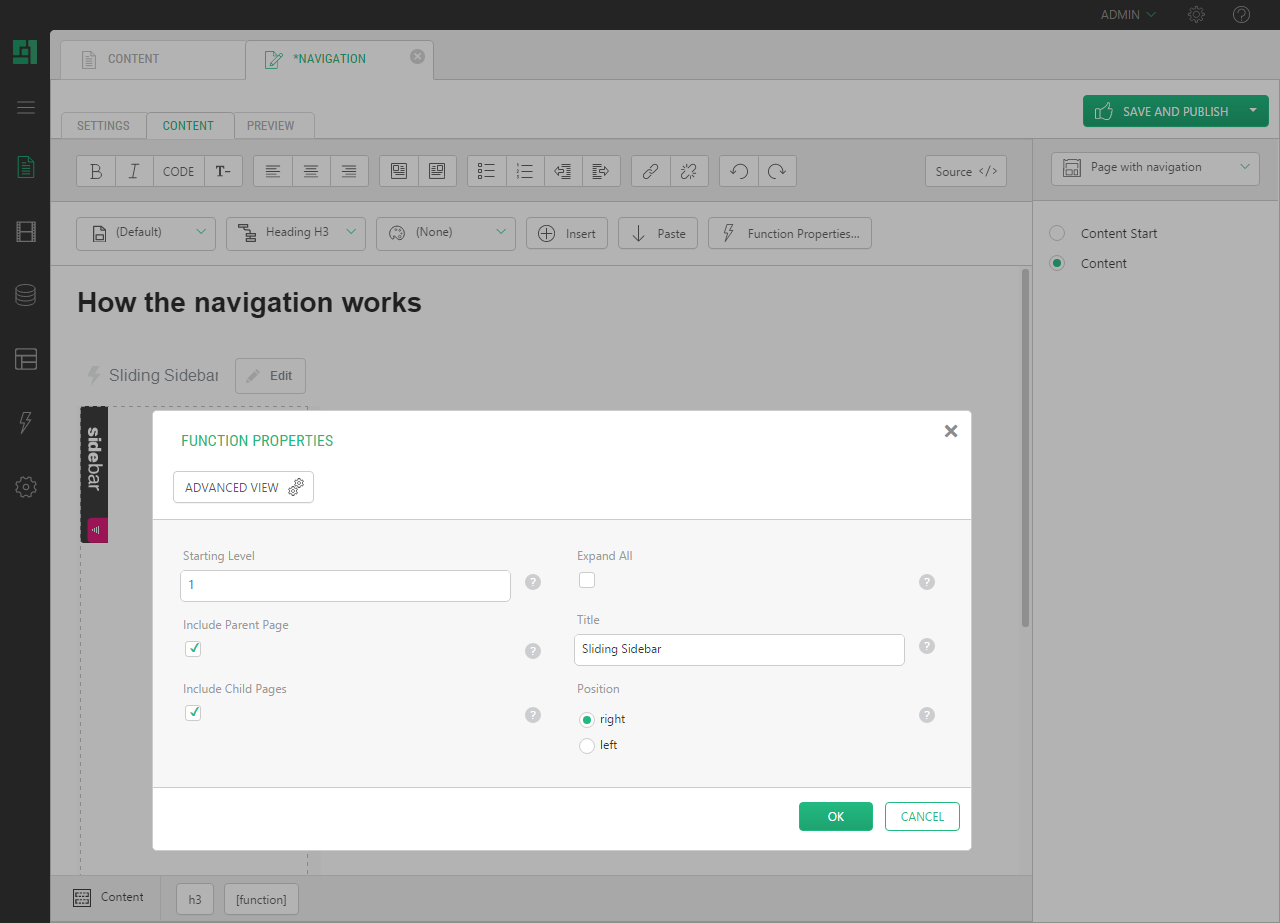Click the Insert link icon
The image size is (1280, 923).
tap(650, 171)
